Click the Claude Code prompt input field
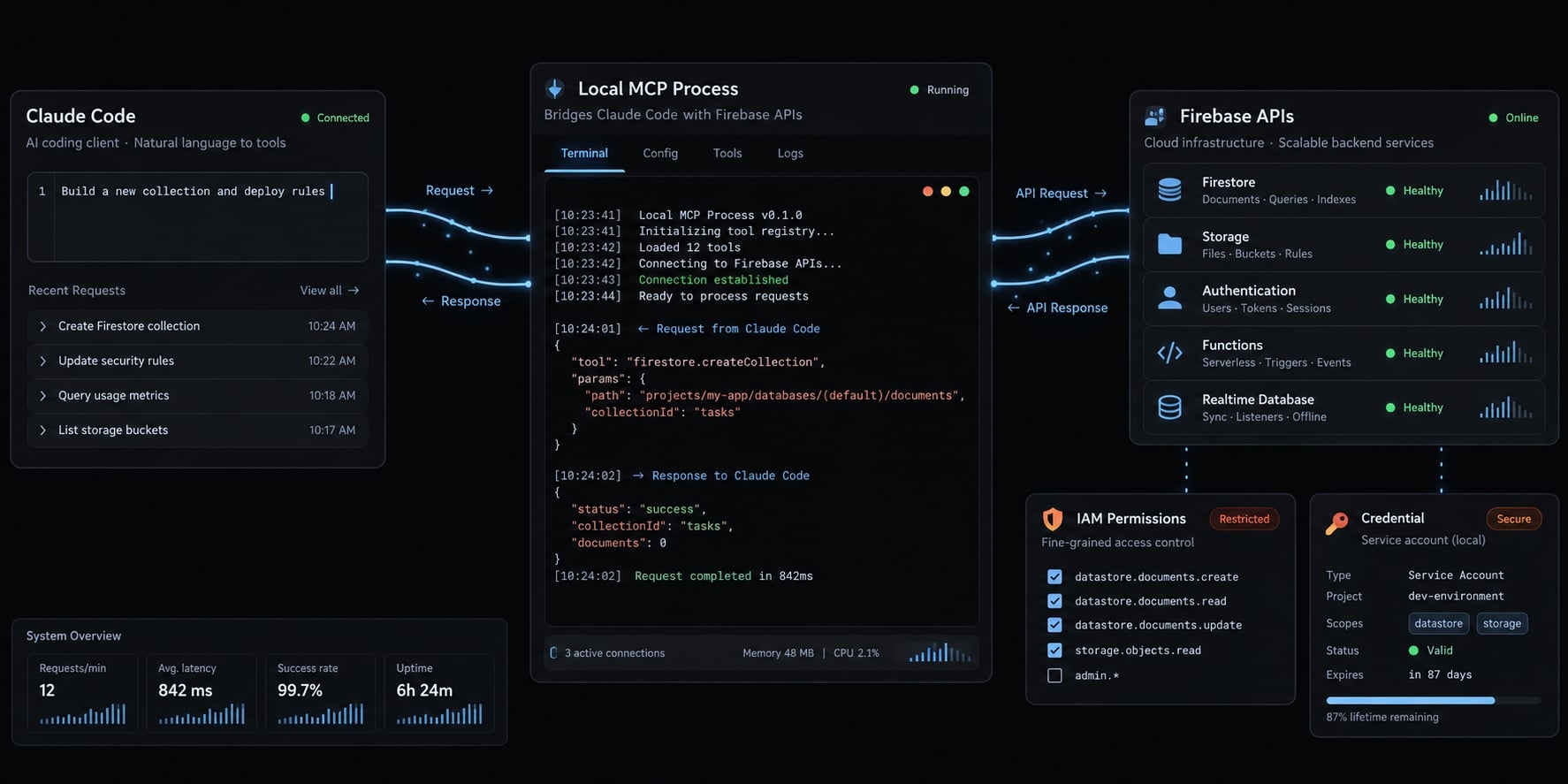 click(x=198, y=217)
